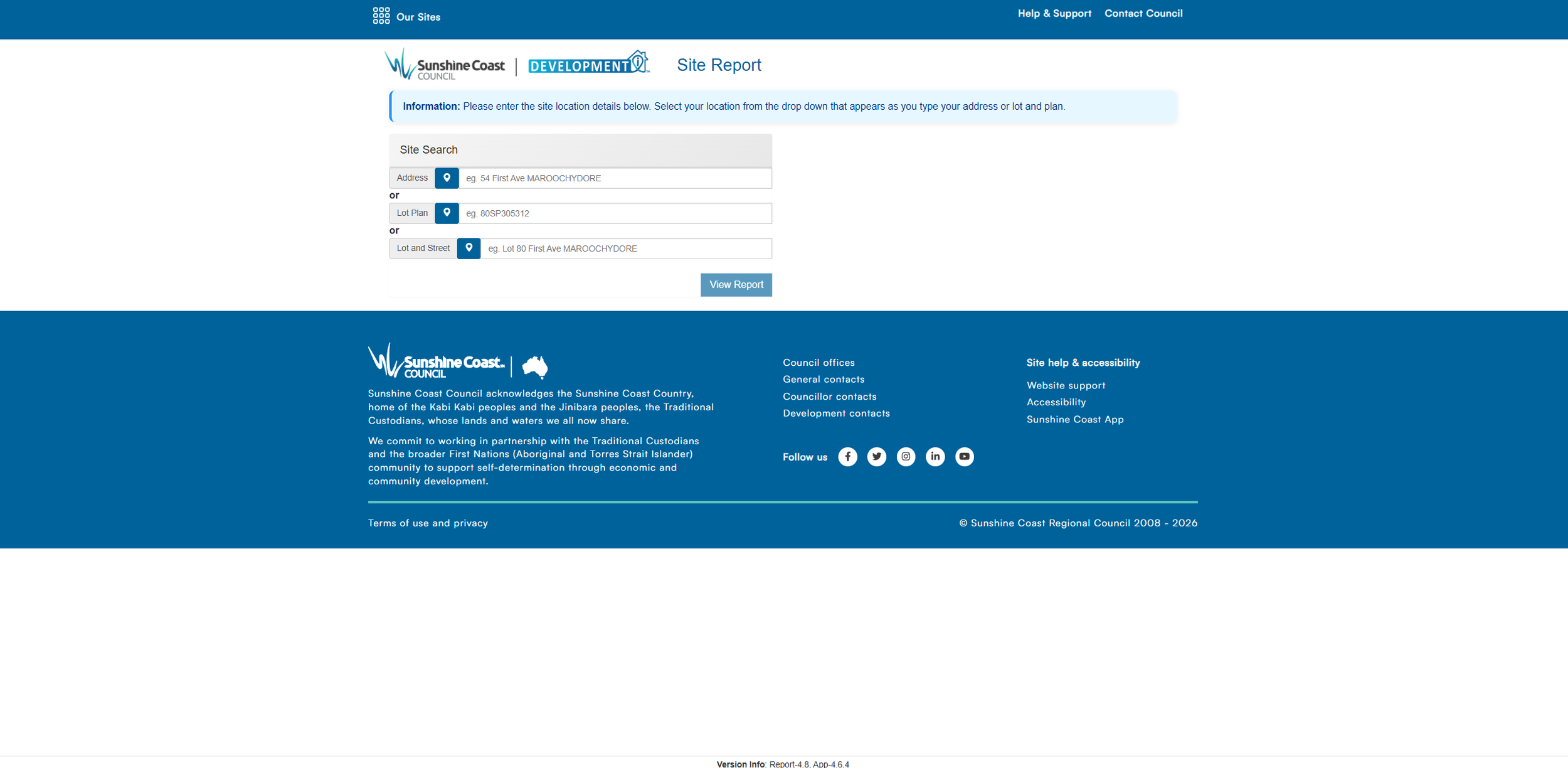Click the Lot Plan field label
This screenshot has width=1568, height=768.
tap(412, 213)
